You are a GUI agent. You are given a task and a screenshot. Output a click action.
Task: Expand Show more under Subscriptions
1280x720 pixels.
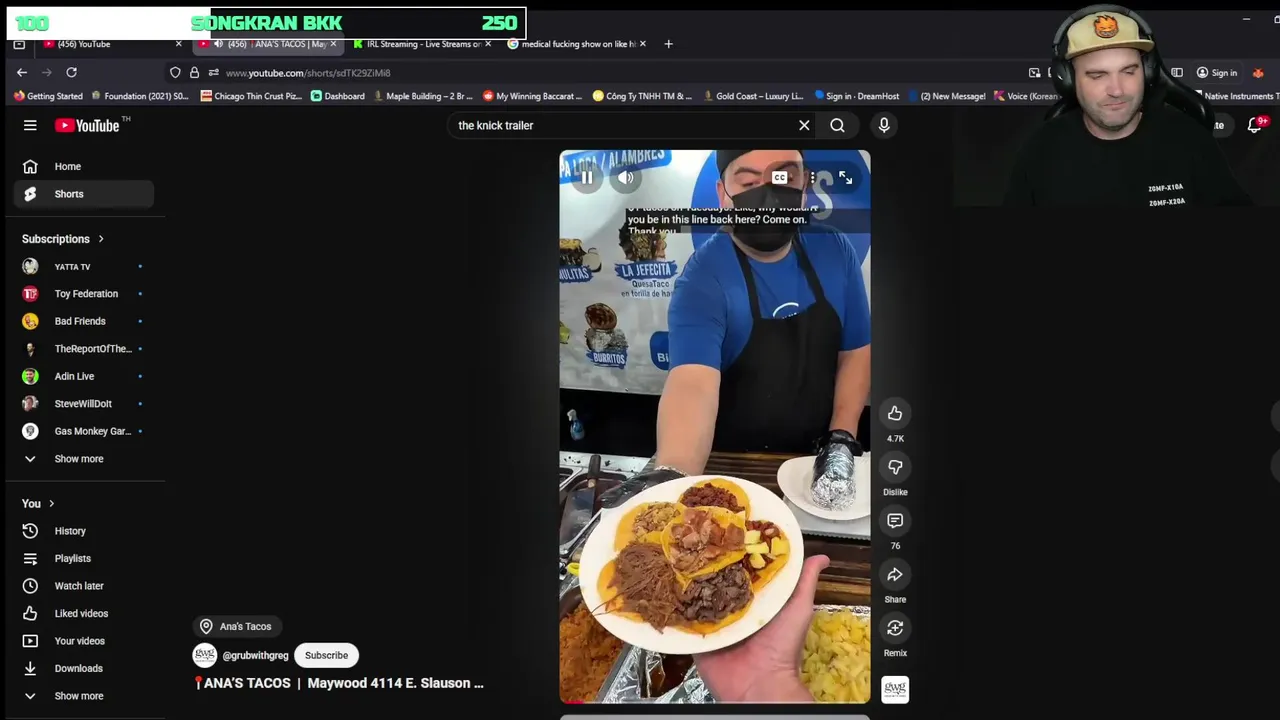click(84, 459)
